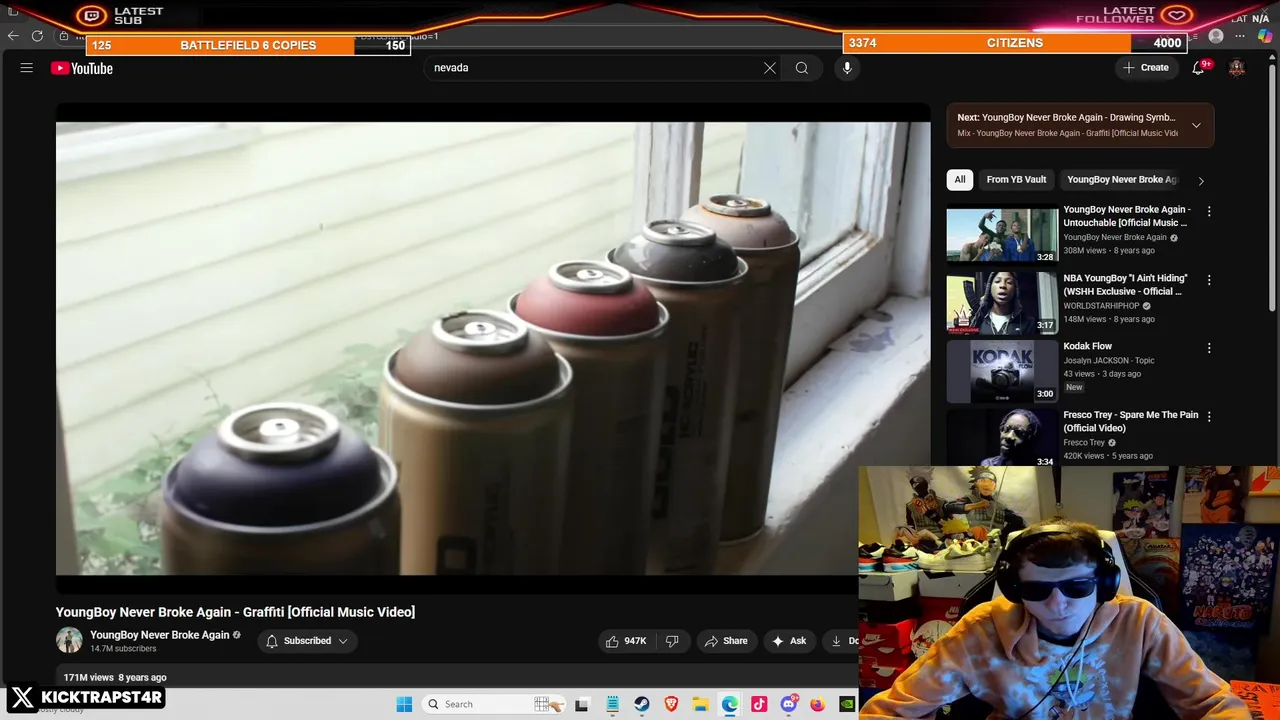Open the Untouchable video title link
1280x720 pixels.
[x=1127, y=216]
